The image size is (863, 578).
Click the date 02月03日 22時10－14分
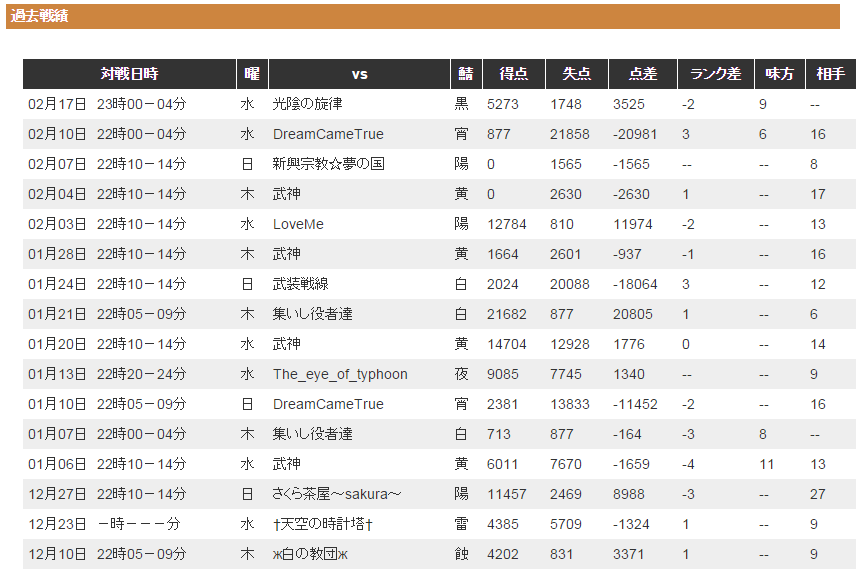click(107, 224)
